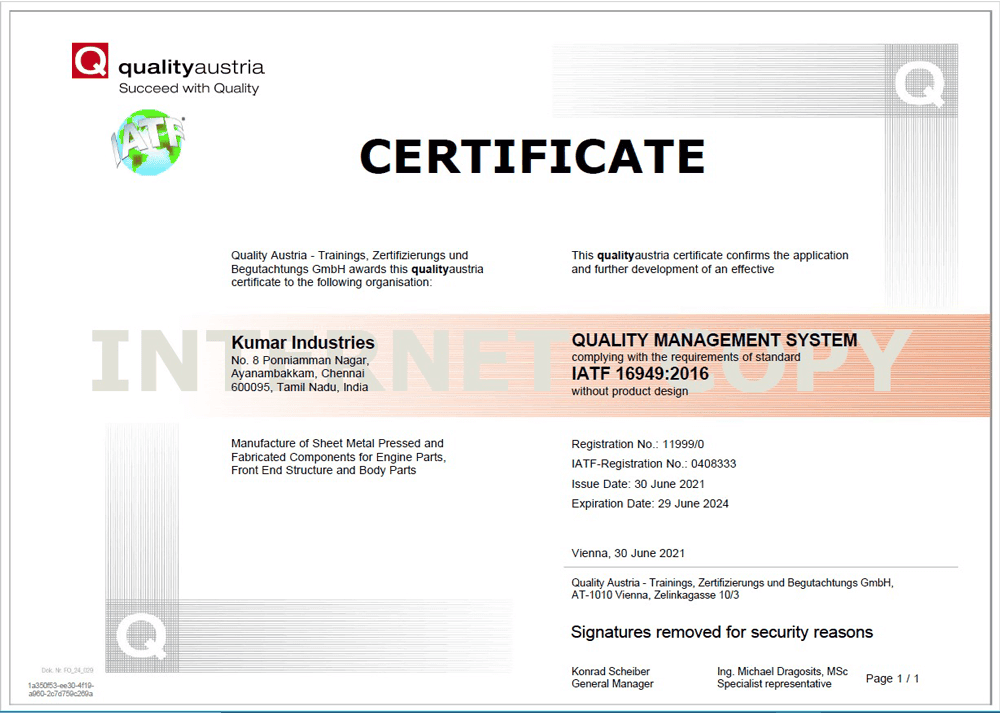The height and width of the screenshot is (713, 1000).
Task: Click 'AT-1010 Vienna, Zelinkagasse 10/3' address
Action: [655, 595]
